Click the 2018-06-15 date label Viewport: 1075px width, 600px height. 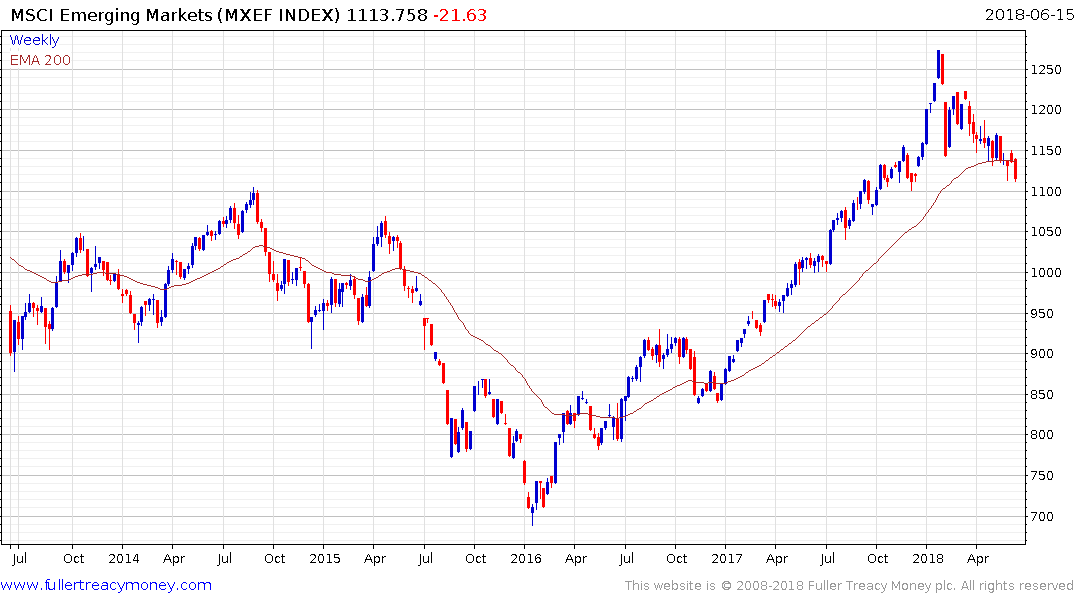[1029, 14]
